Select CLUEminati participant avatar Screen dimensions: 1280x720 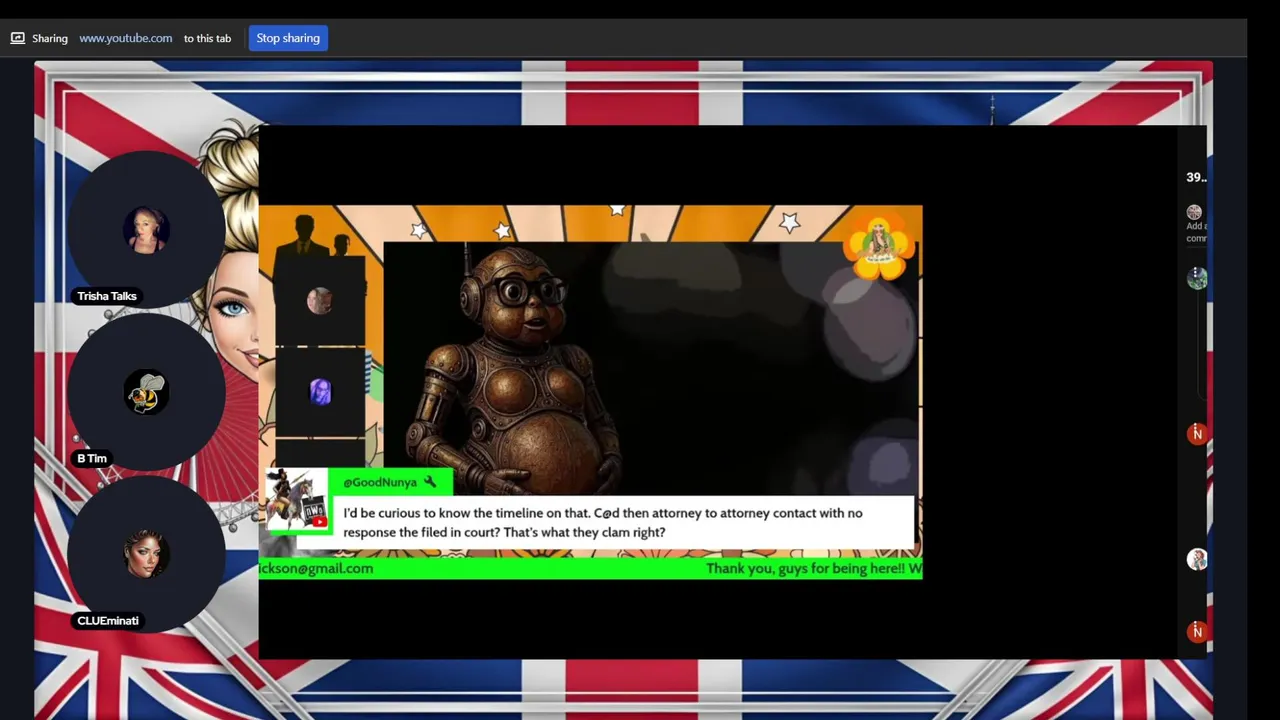(146, 554)
